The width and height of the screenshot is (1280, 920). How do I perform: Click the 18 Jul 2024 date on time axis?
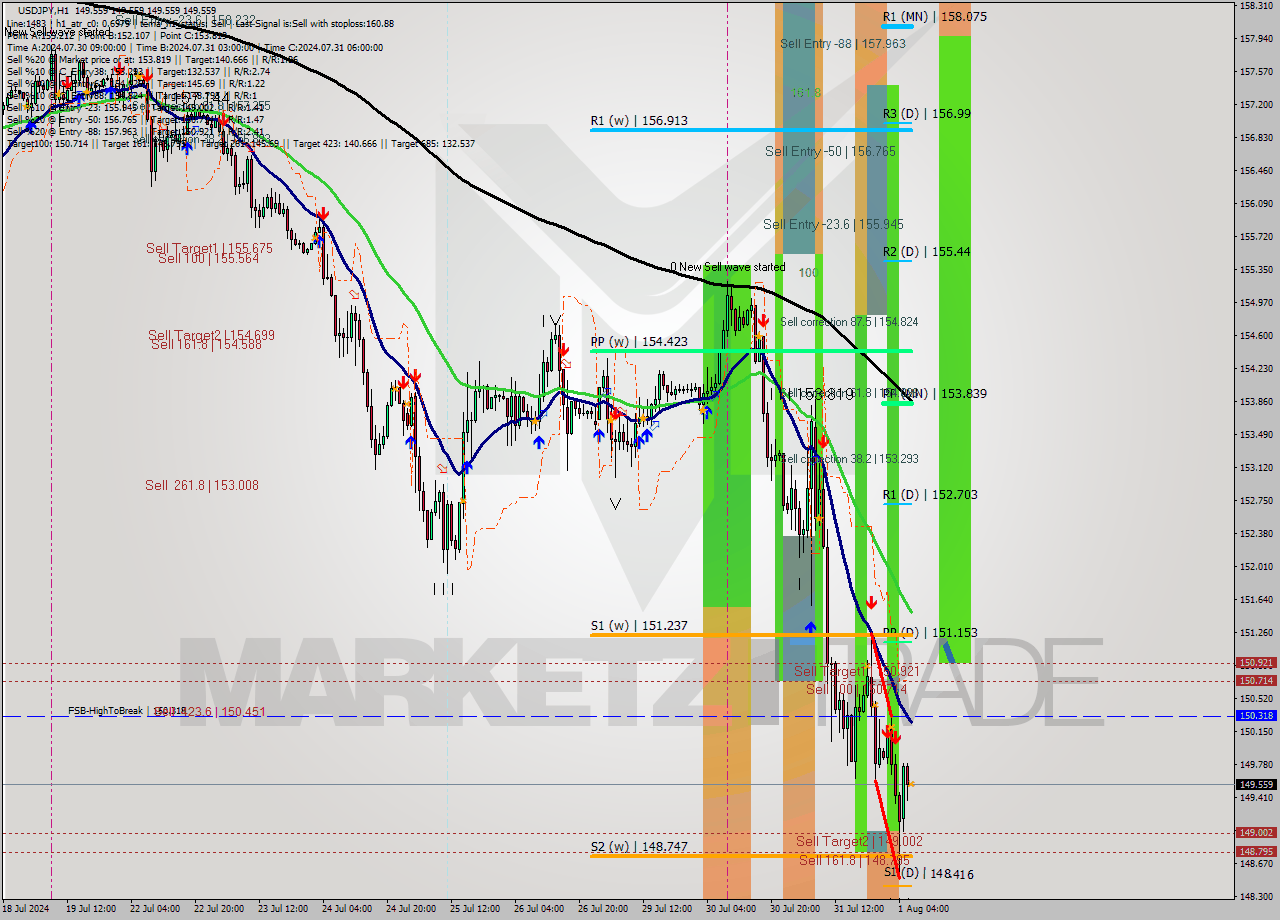(24, 909)
